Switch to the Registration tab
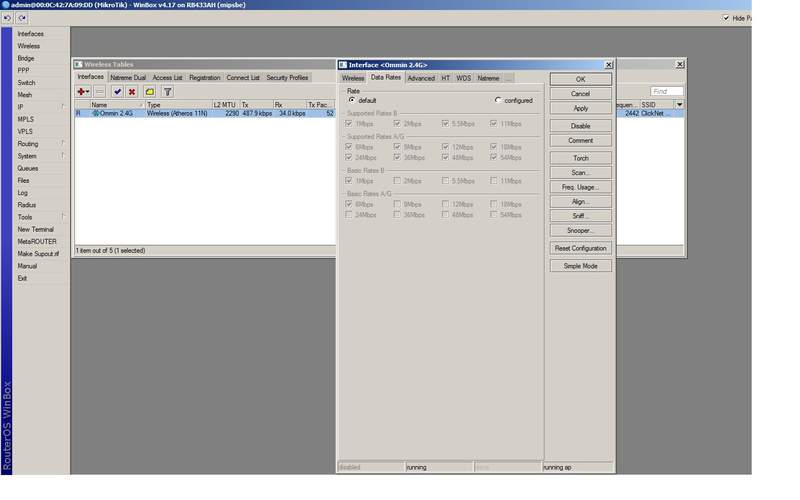This screenshot has height=500, width=800. point(205,78)
